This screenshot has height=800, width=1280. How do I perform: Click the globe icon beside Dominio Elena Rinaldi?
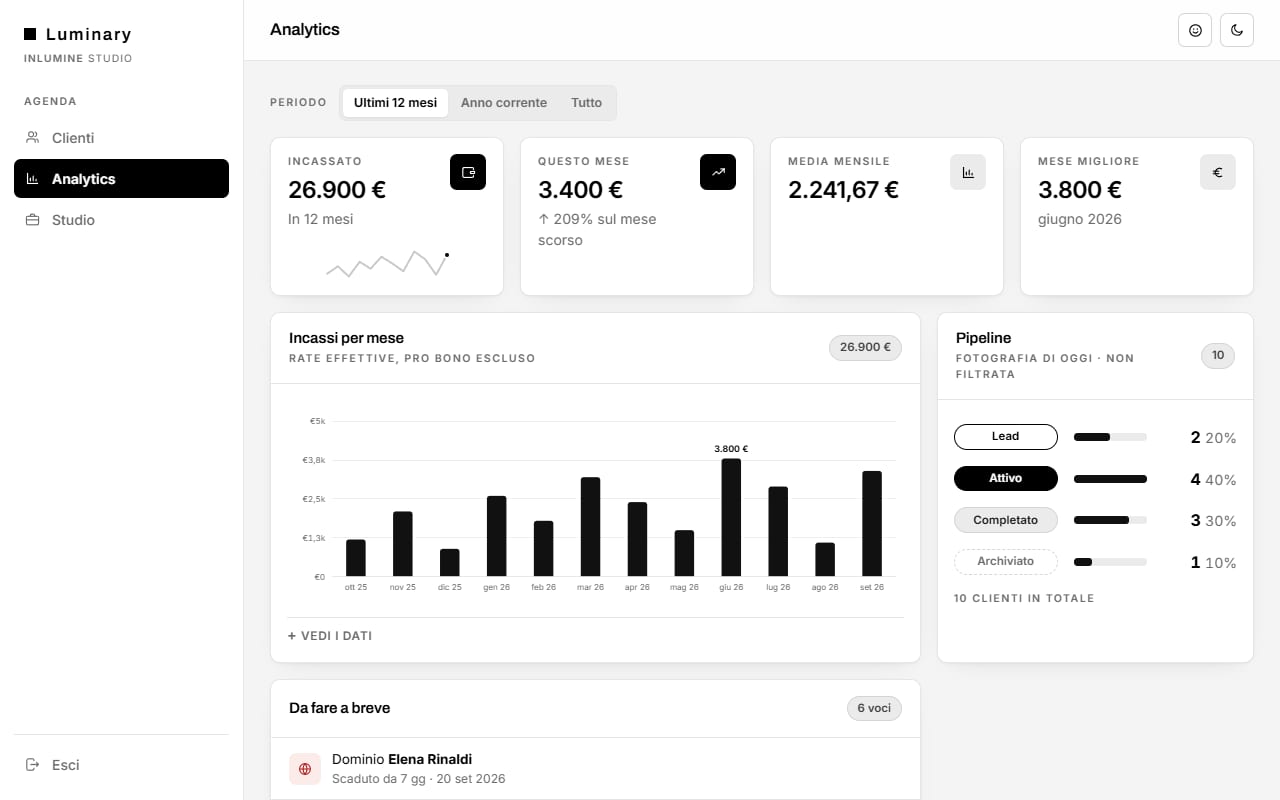305,769
